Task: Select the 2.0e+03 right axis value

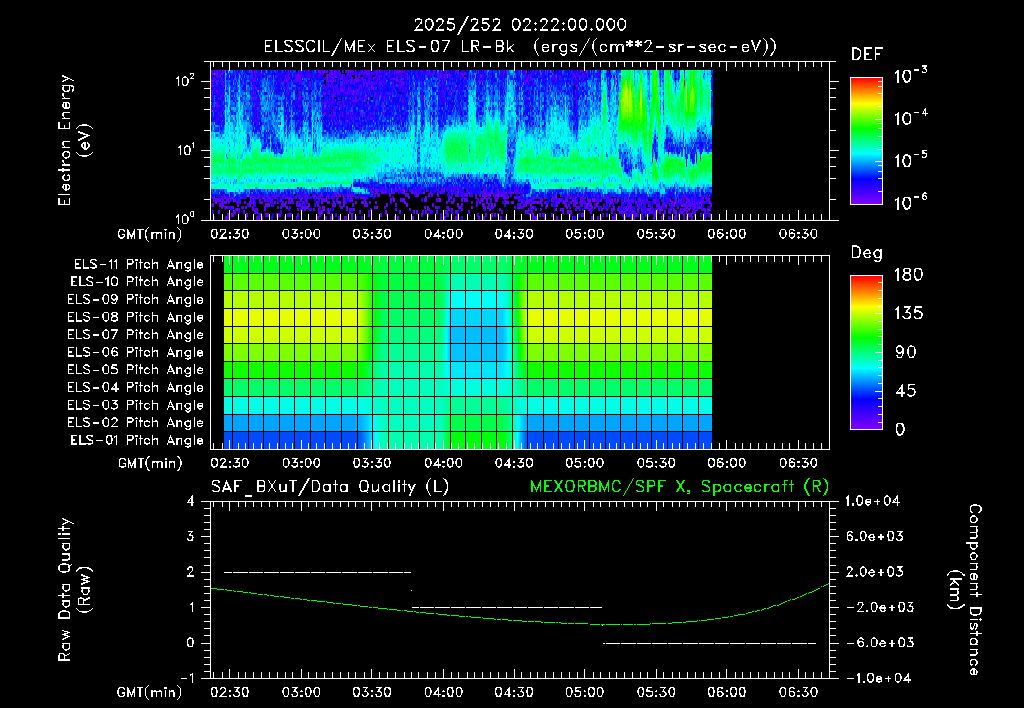Action: tap(874, 571)
